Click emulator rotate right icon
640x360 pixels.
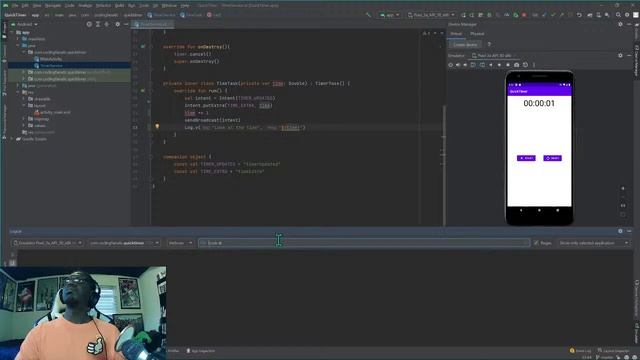pyautogui.click(x=482, y=65)
